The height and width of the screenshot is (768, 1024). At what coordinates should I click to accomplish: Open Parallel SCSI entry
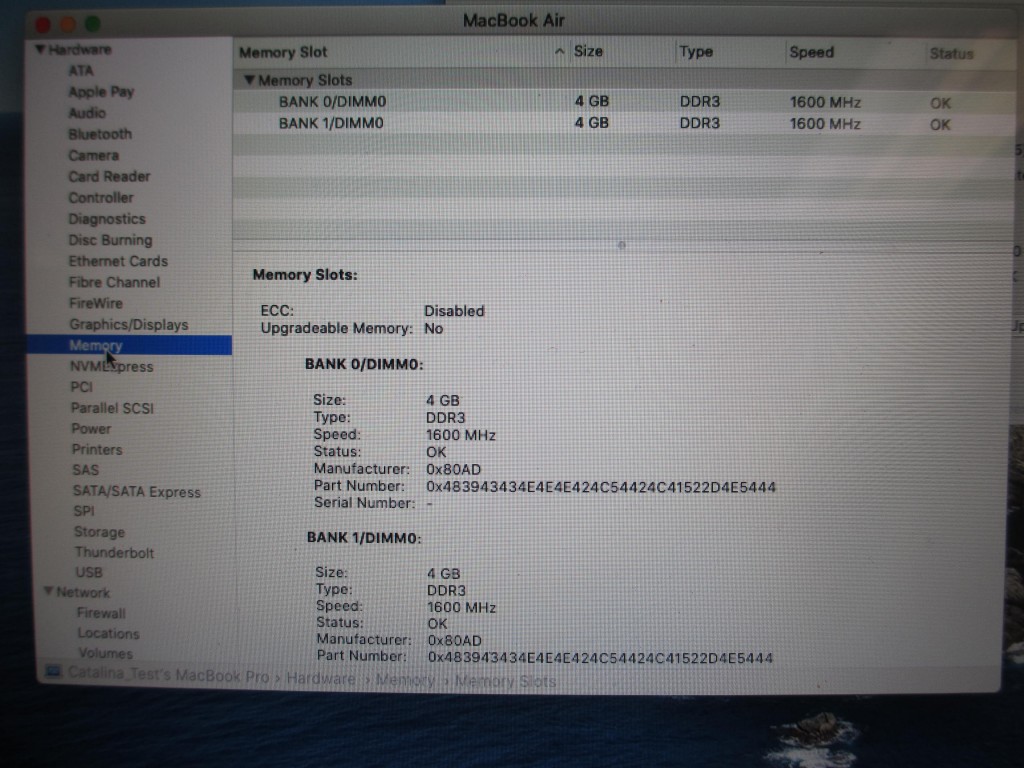tap(112, 408)
